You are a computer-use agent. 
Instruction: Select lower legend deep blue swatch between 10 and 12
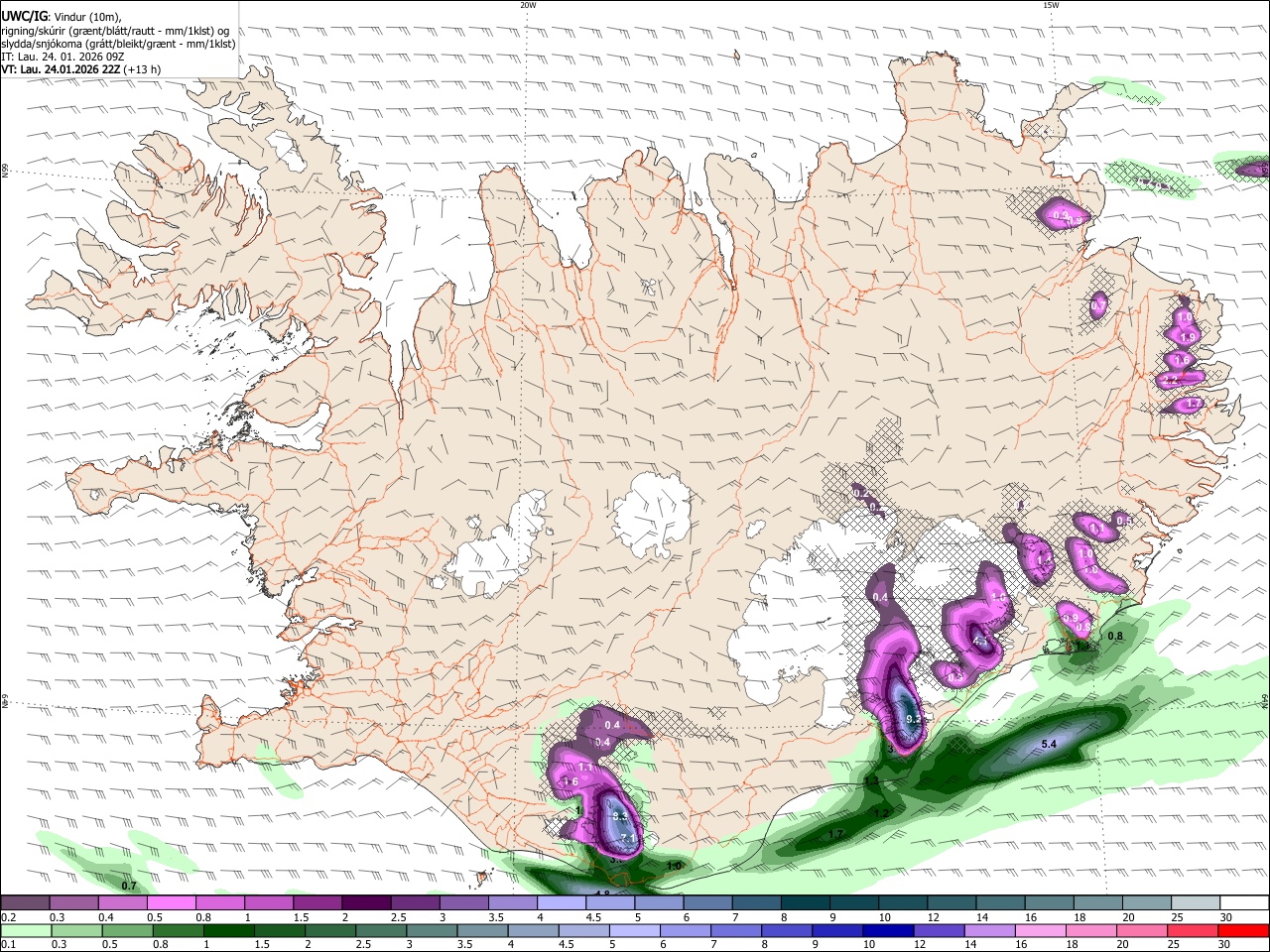tap(888, 930)
